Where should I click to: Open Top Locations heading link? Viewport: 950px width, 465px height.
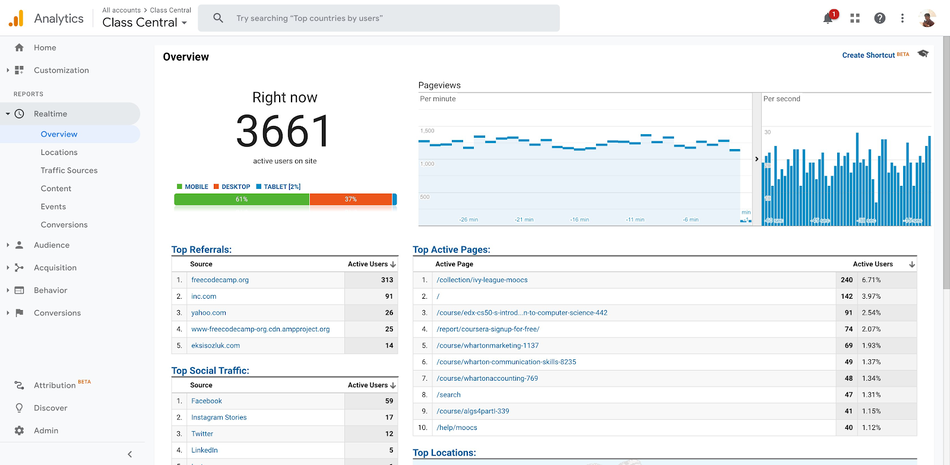444,453
